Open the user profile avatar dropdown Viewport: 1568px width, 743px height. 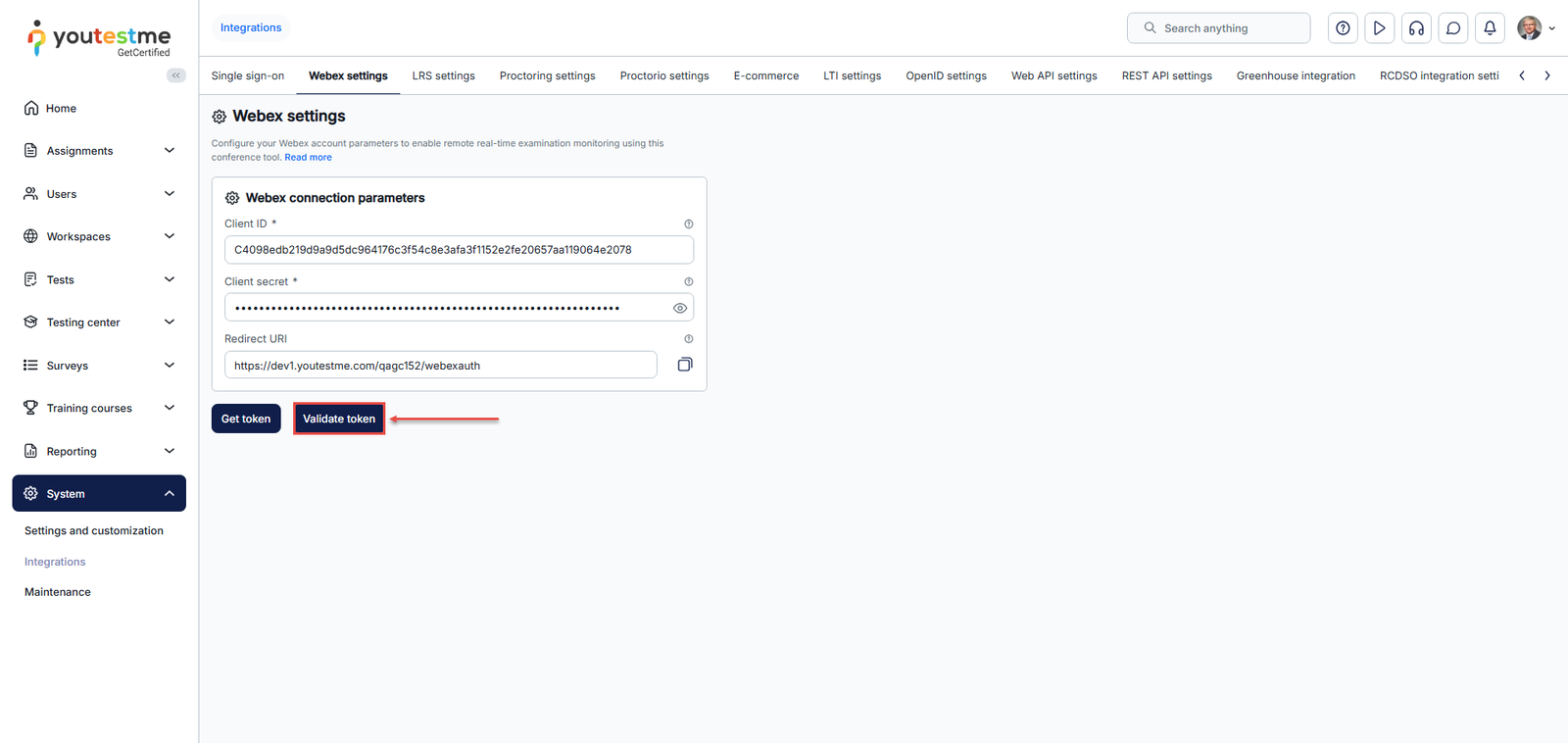click(1535, 28)
